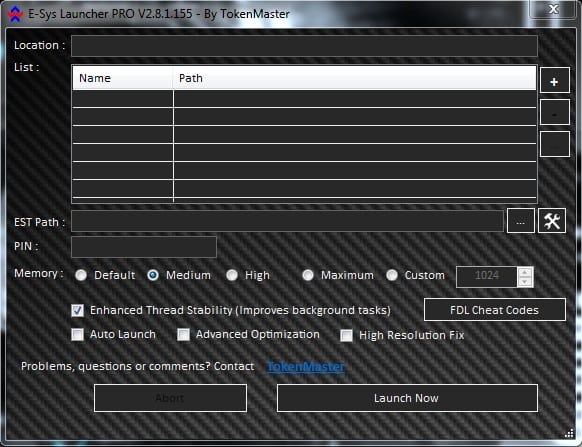Select the Default memory option

(81, 275)
